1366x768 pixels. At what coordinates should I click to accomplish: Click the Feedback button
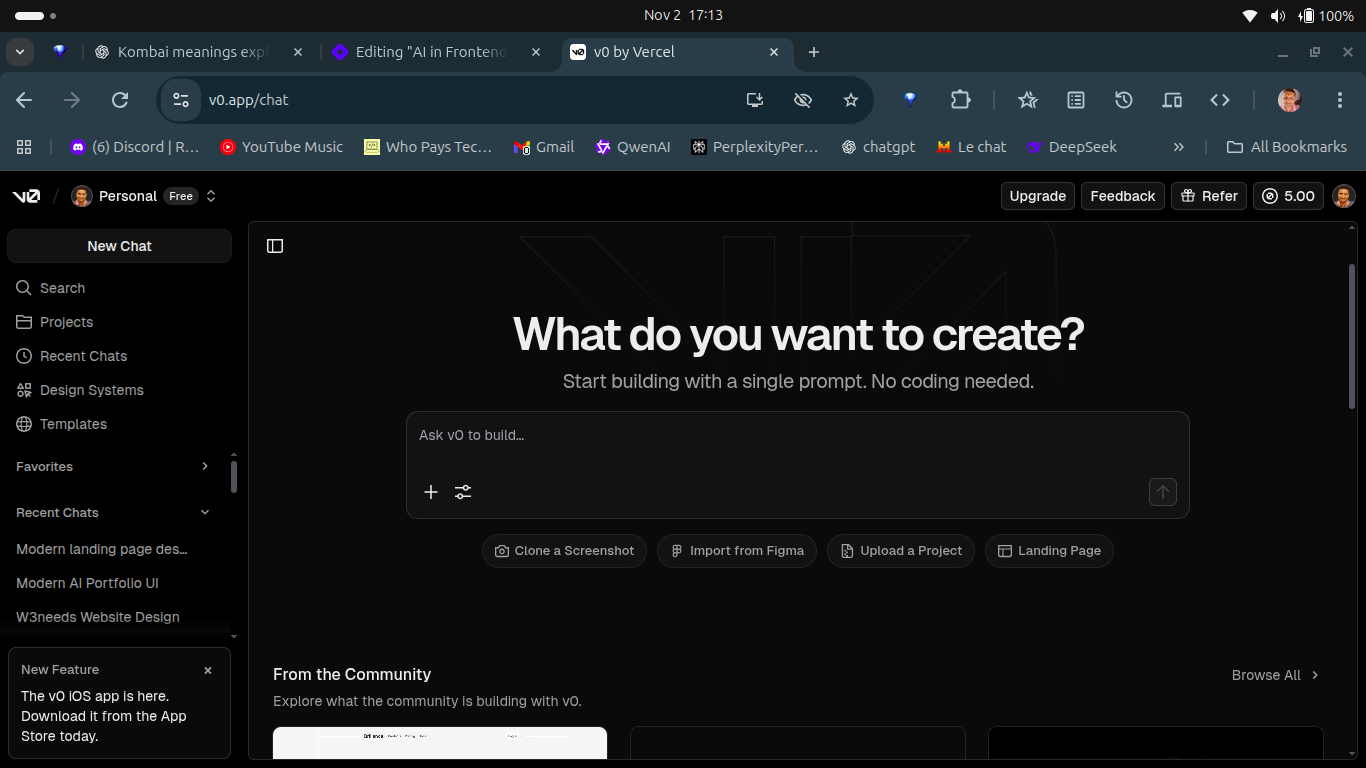(1123, 196)
